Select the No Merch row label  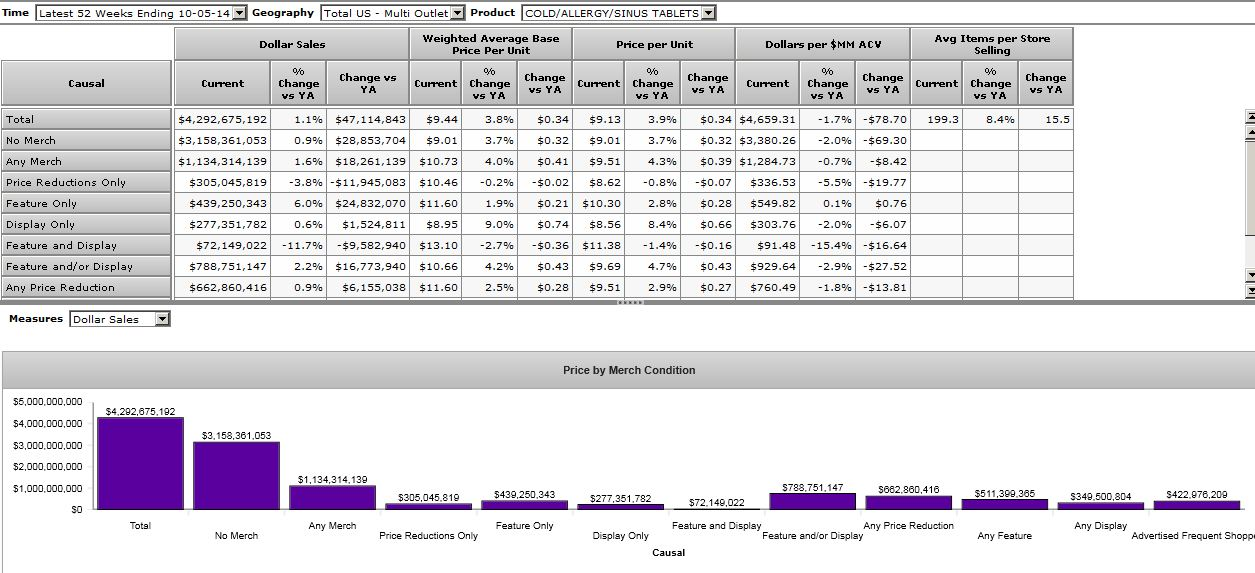[x=86, y=140]
